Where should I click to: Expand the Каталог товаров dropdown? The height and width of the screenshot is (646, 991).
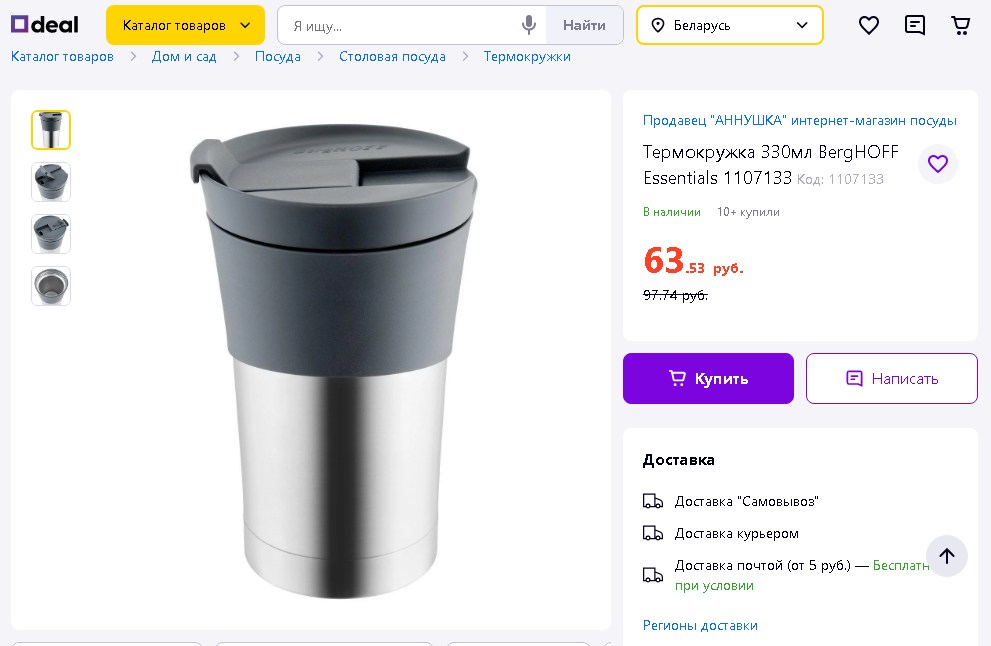[x=185, y=25]
